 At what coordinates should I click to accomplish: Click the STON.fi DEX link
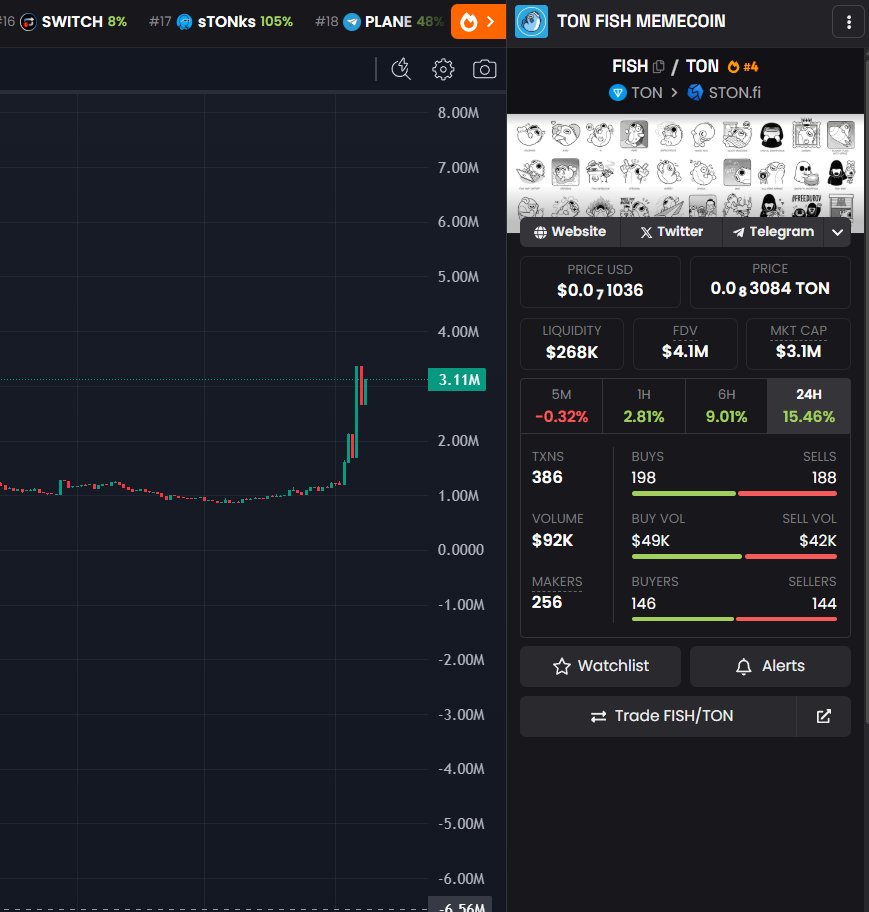coord(724,92)
